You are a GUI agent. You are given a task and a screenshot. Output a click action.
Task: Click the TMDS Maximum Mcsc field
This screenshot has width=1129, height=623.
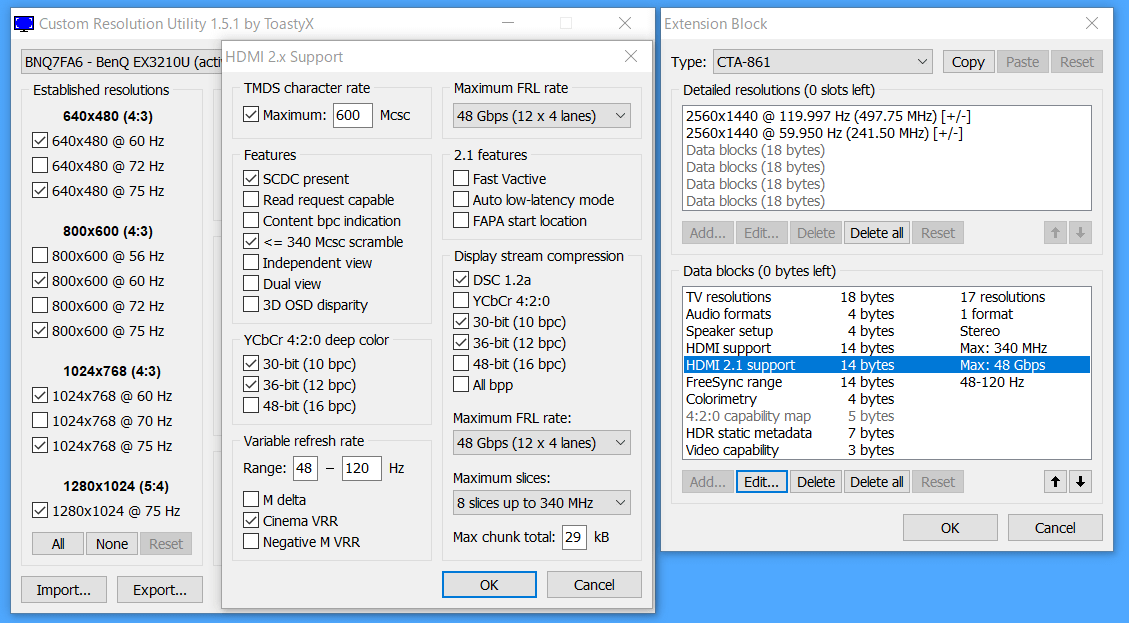[x=353, y=115]
